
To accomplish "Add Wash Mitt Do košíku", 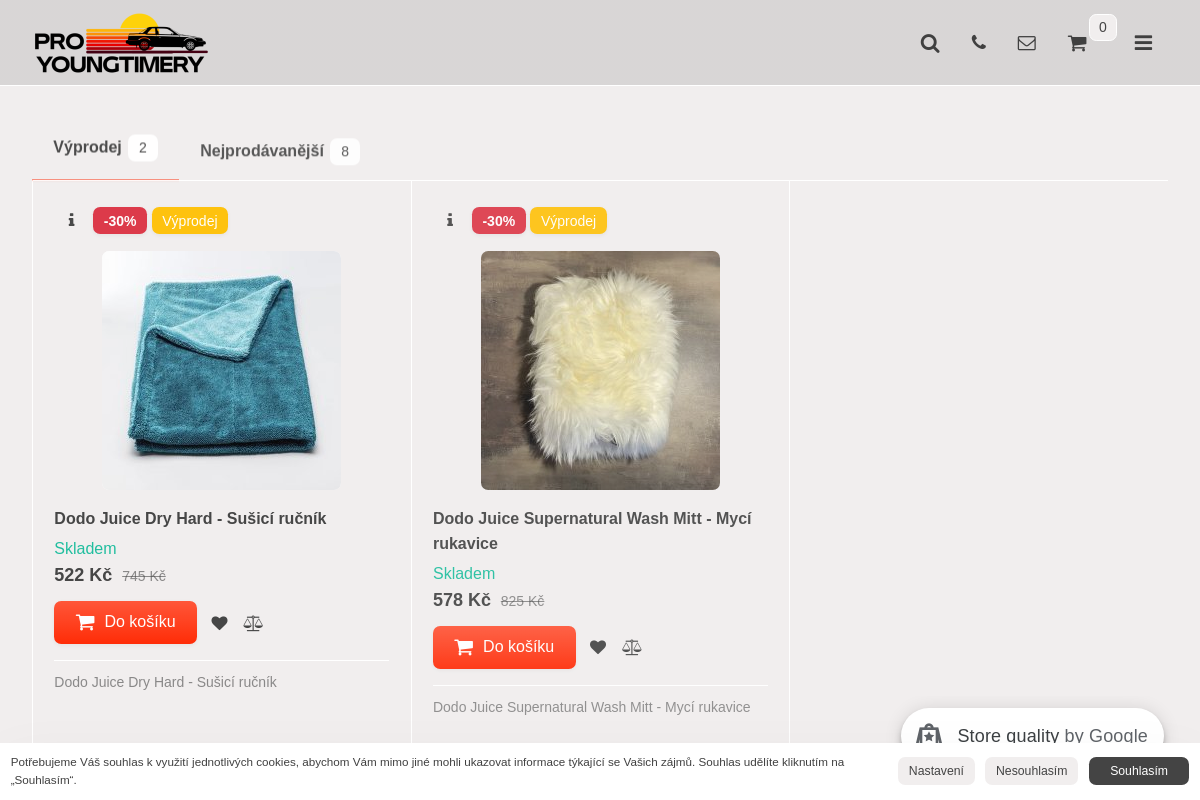I will (x=504, y=647).
